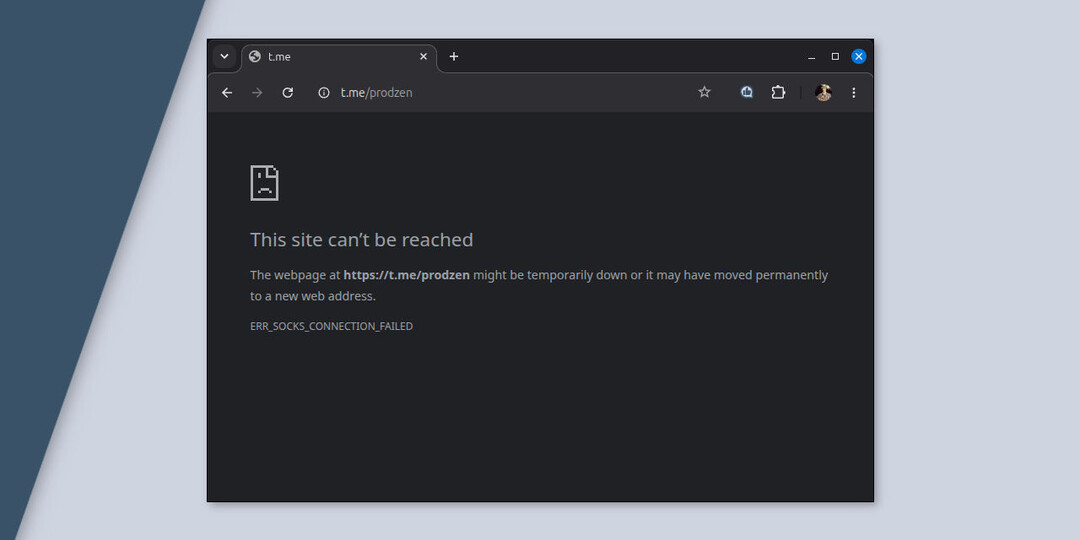Select the "This site can't be reached" heading

[x=362, y=240]
